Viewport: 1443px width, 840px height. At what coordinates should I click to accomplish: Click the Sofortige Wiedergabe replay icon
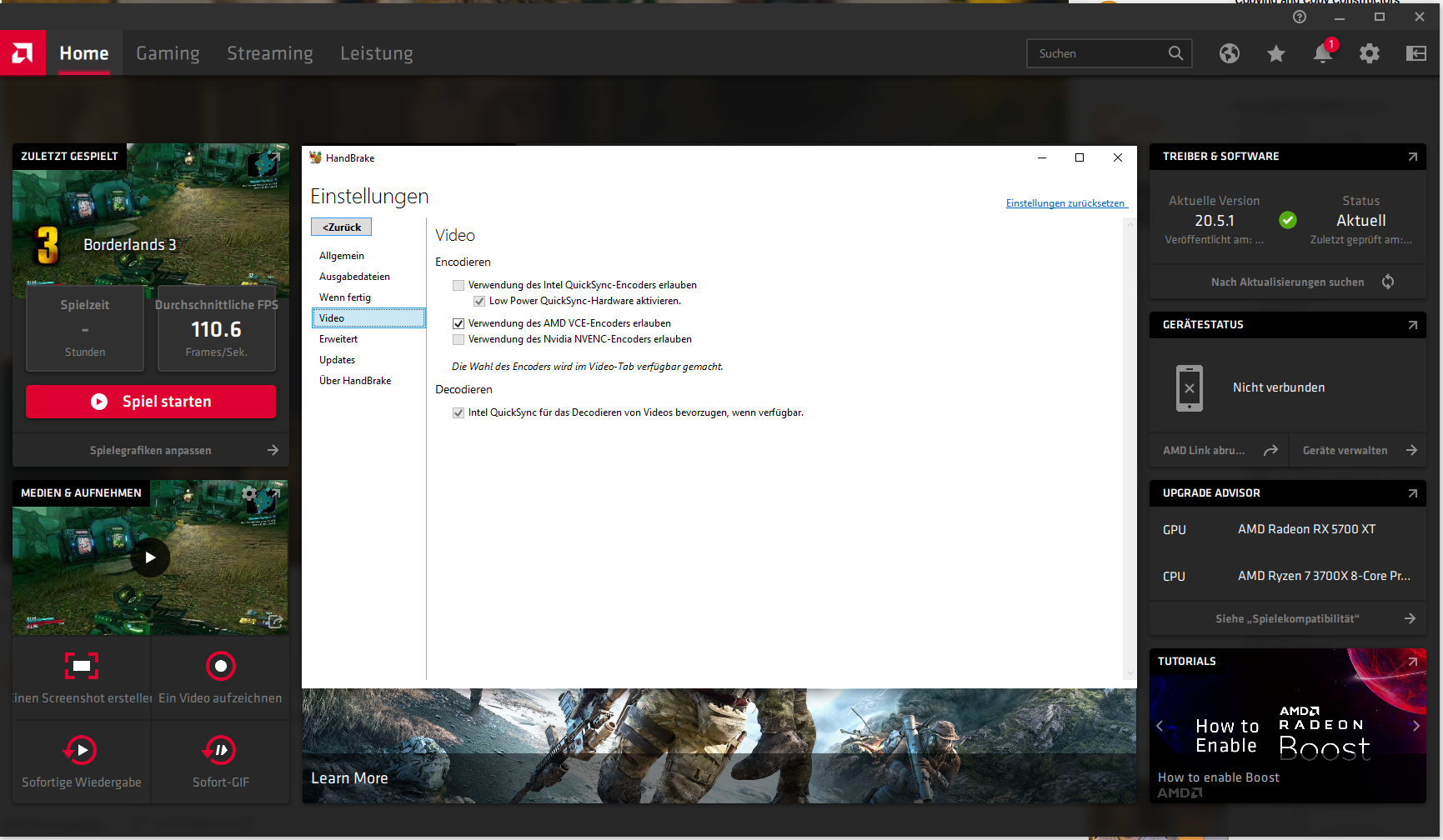81,749
